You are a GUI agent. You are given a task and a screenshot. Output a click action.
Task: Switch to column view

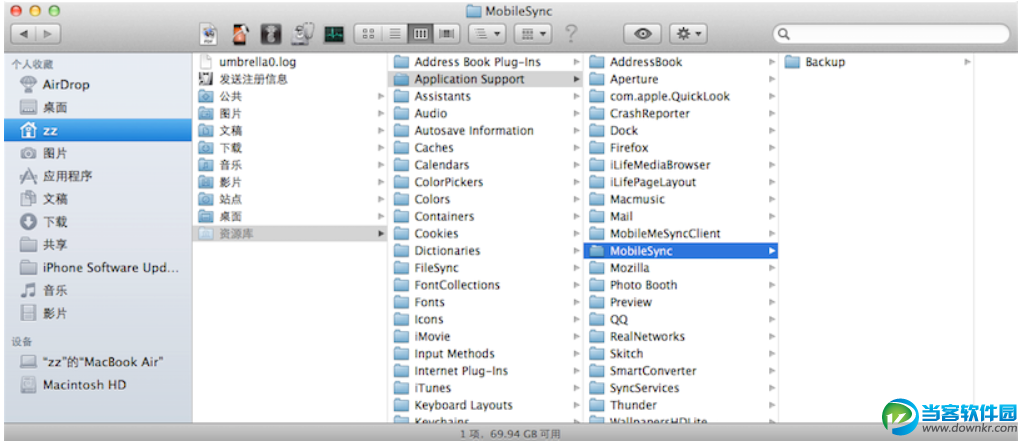coord(421,34)
